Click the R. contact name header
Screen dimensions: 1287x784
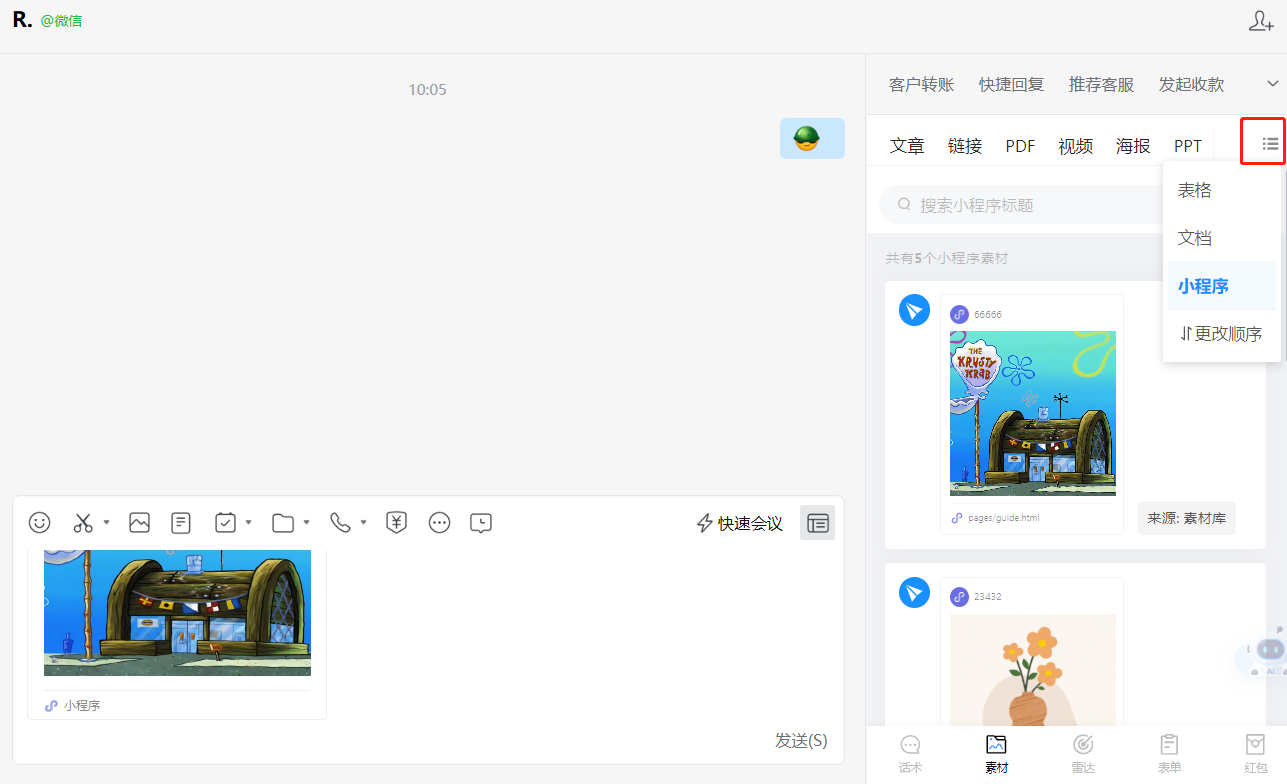22,19
